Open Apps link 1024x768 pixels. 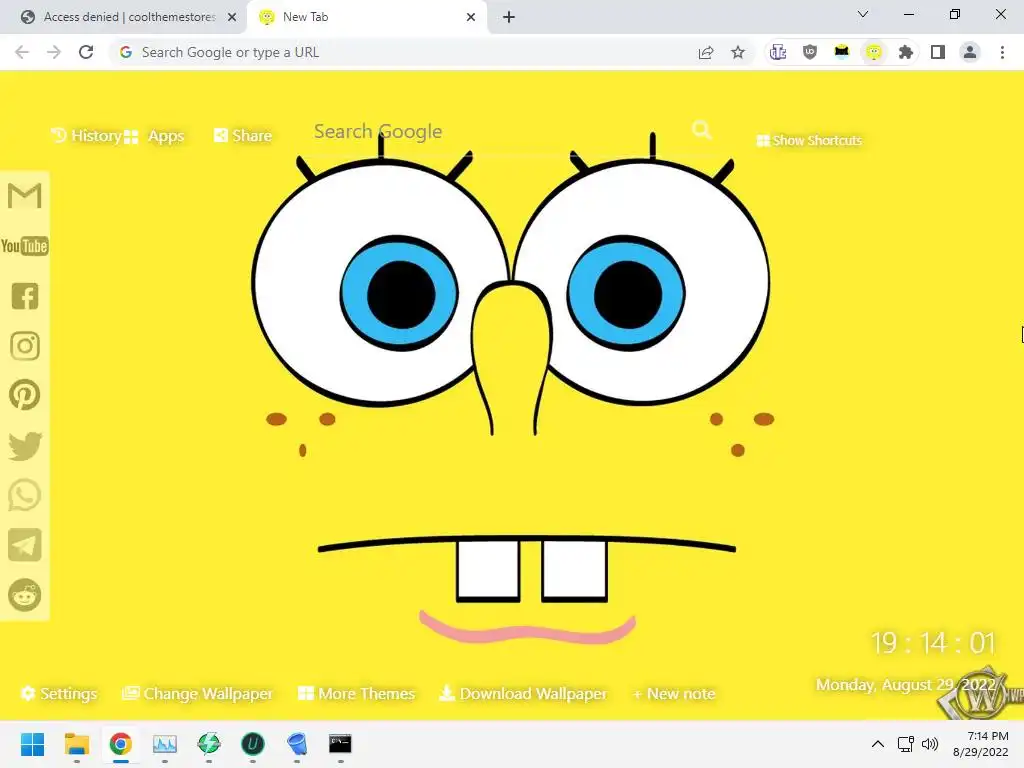pyautogui.click(x=154, y=136)
